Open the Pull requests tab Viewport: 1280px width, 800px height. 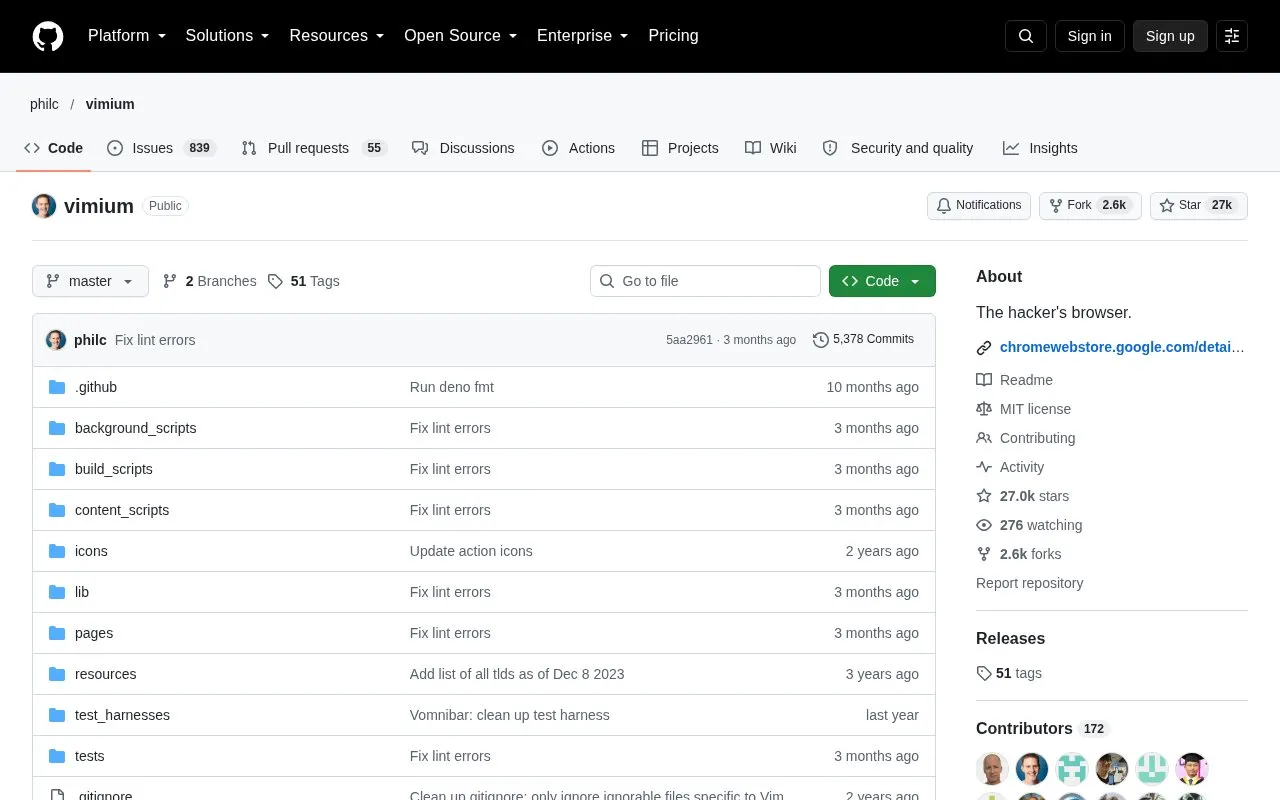(314, 148)
